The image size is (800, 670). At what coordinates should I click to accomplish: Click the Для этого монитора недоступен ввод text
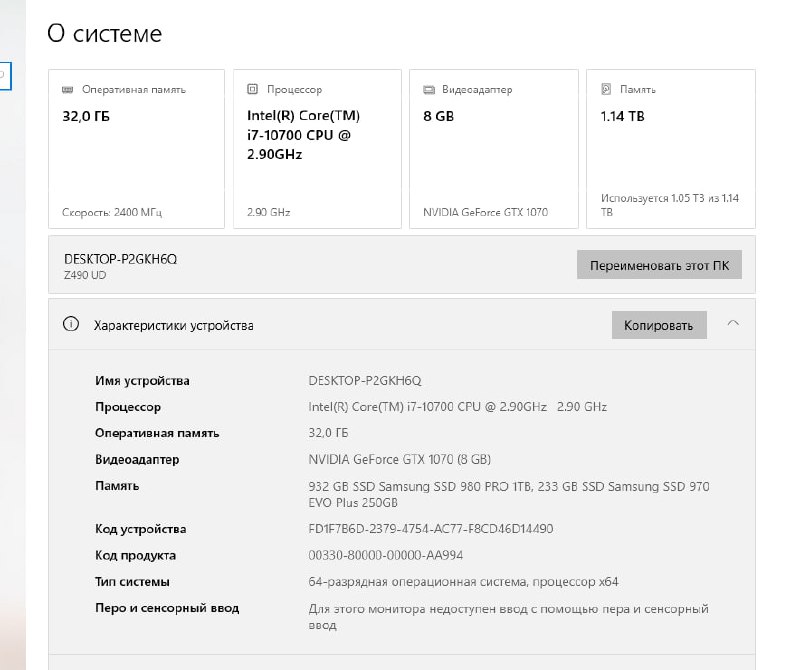coord(508,617)
